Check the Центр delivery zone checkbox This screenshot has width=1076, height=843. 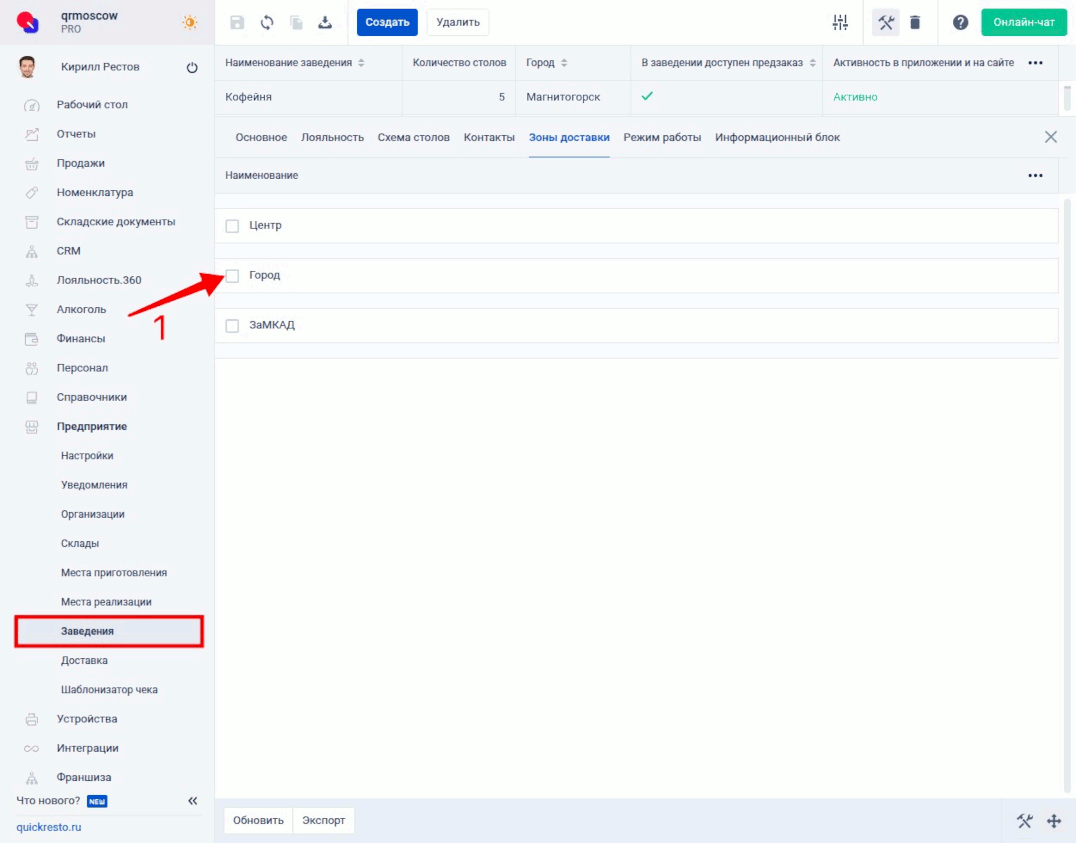pos(232,226)
